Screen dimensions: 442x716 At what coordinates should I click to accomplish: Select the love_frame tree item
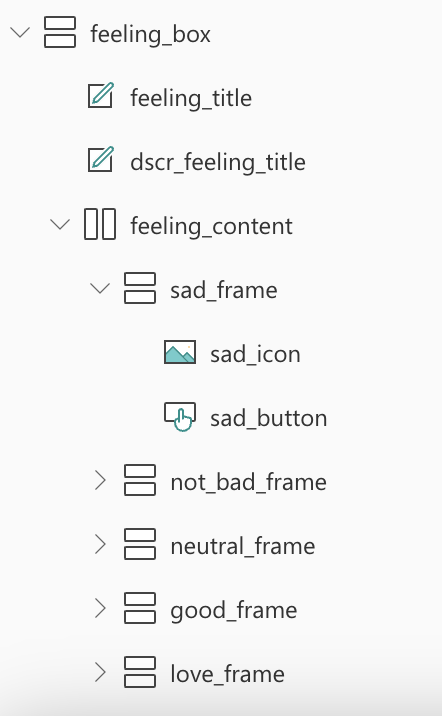[227, 674]
